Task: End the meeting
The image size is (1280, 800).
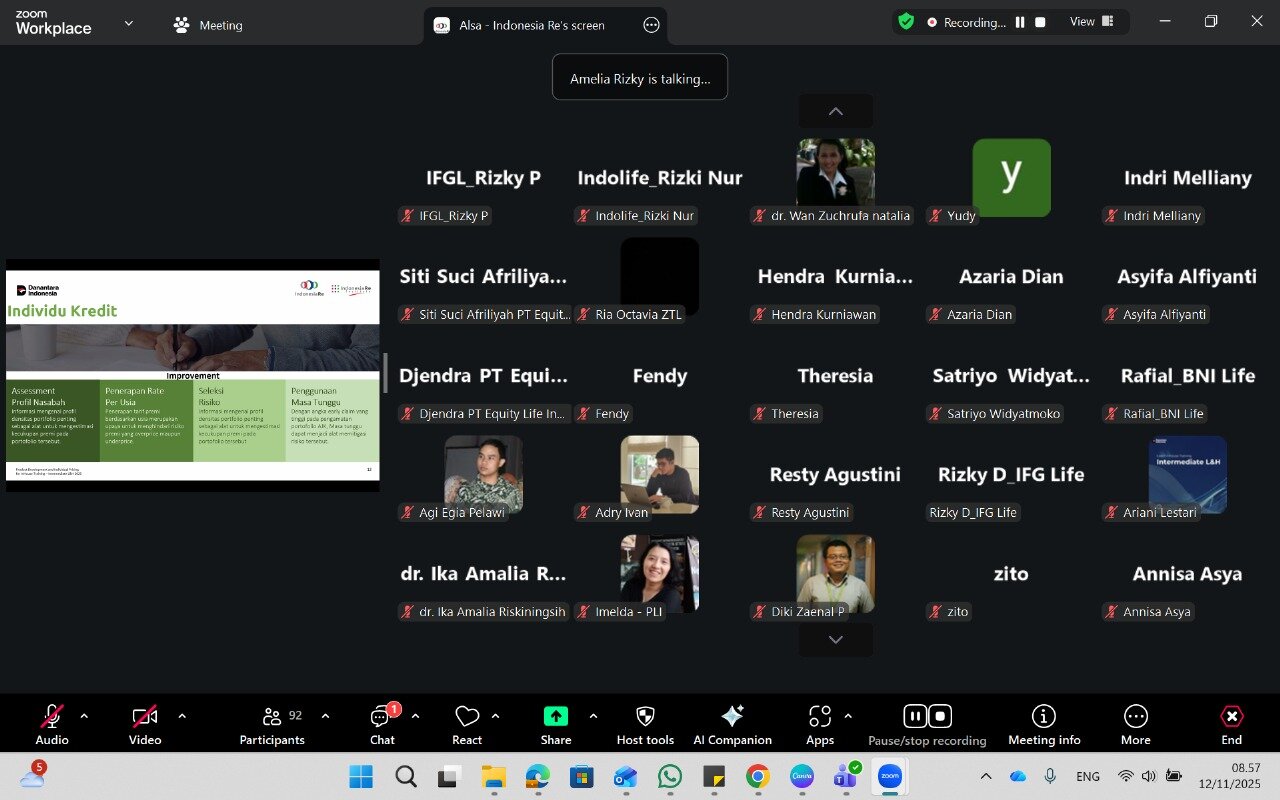Action: (x=1231, y=724)
